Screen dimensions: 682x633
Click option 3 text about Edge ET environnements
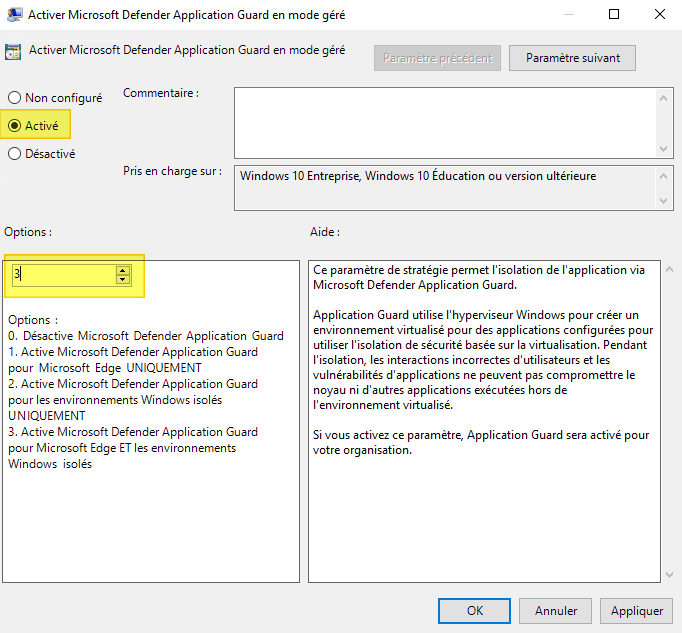coord(133,448)
